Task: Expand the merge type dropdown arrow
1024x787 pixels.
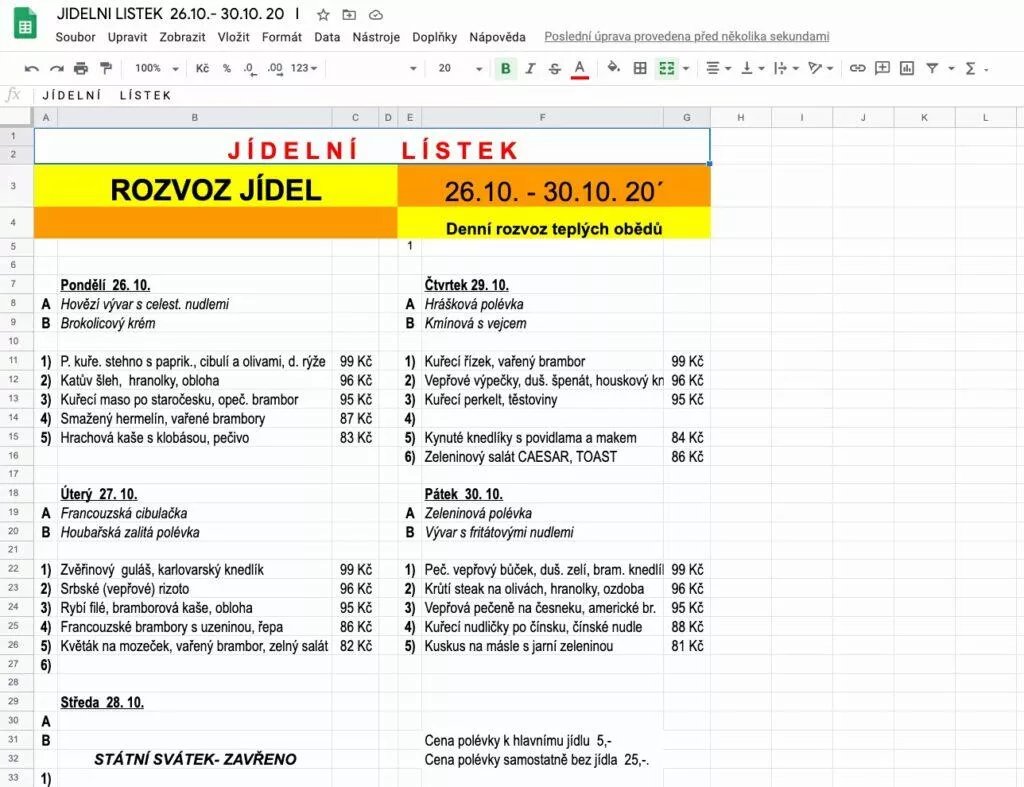Action: (686, 69)
